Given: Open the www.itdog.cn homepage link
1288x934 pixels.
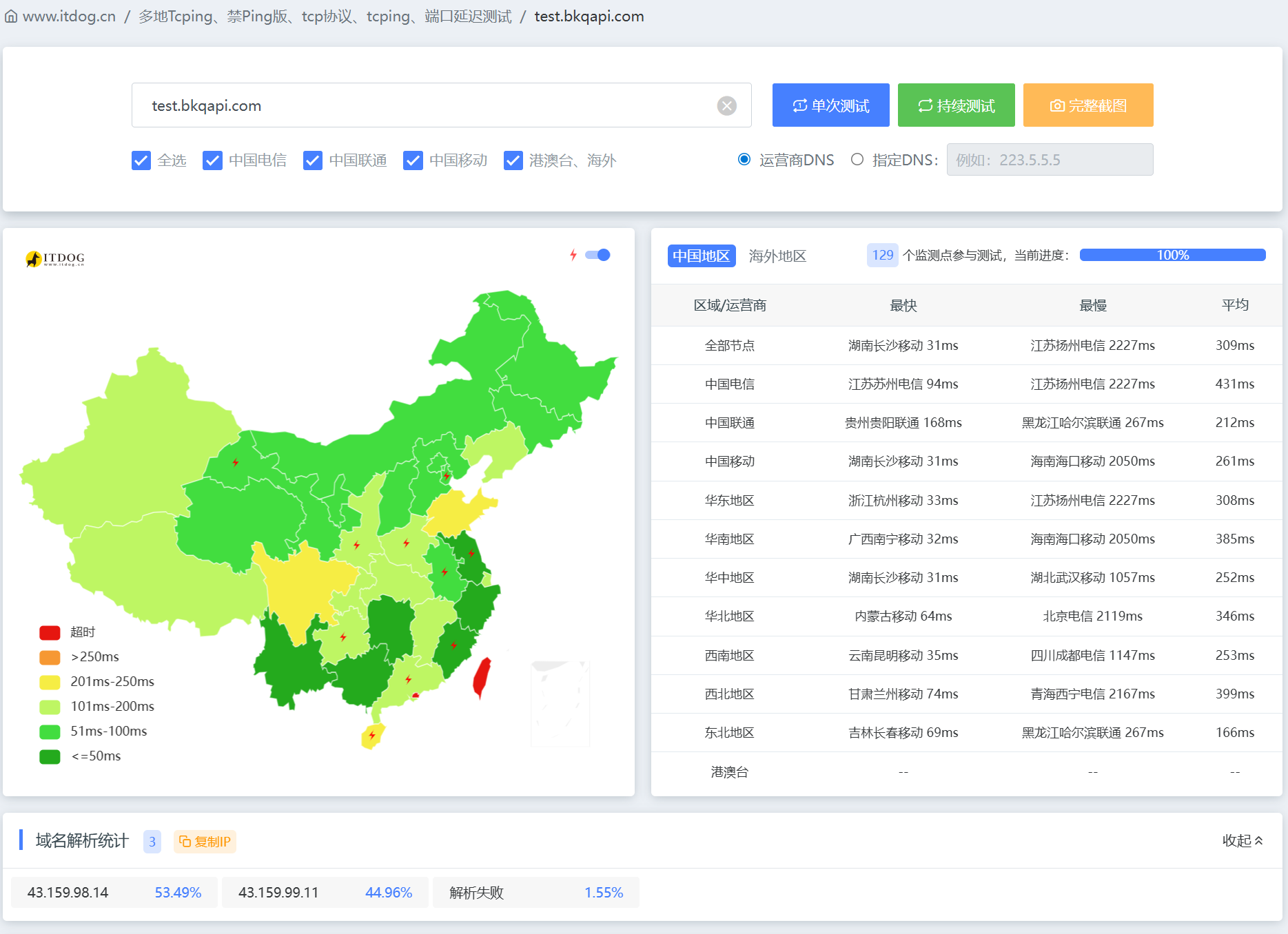Looking at the screenshot, I should 69,16.
